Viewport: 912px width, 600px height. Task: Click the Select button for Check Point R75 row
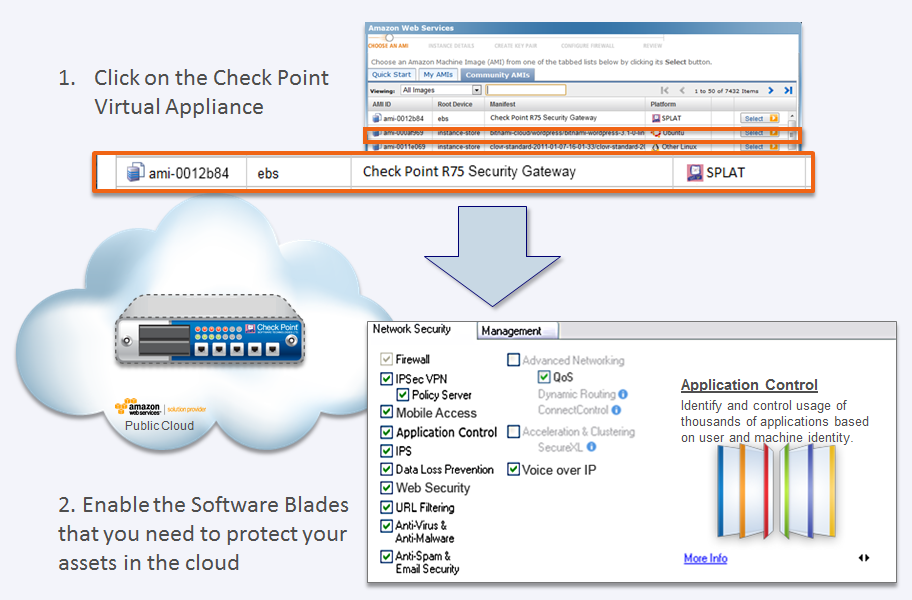click(x=760, y=118)
